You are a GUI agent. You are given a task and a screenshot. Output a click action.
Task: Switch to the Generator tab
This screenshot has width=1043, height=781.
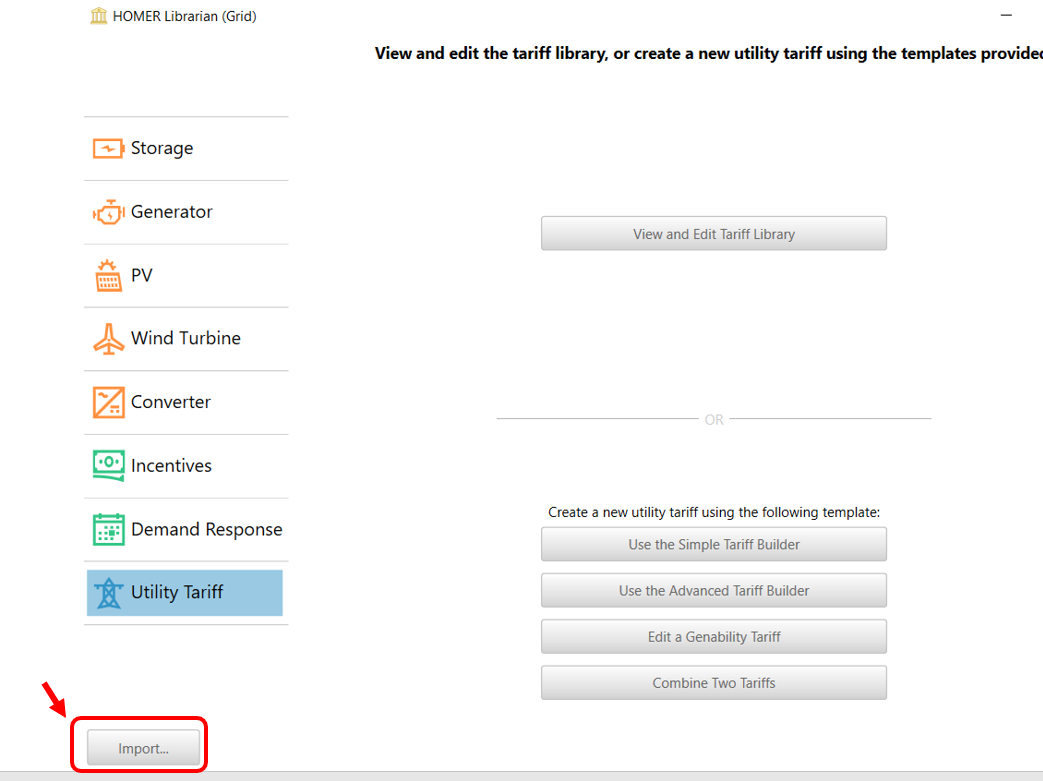pos(172,212)
